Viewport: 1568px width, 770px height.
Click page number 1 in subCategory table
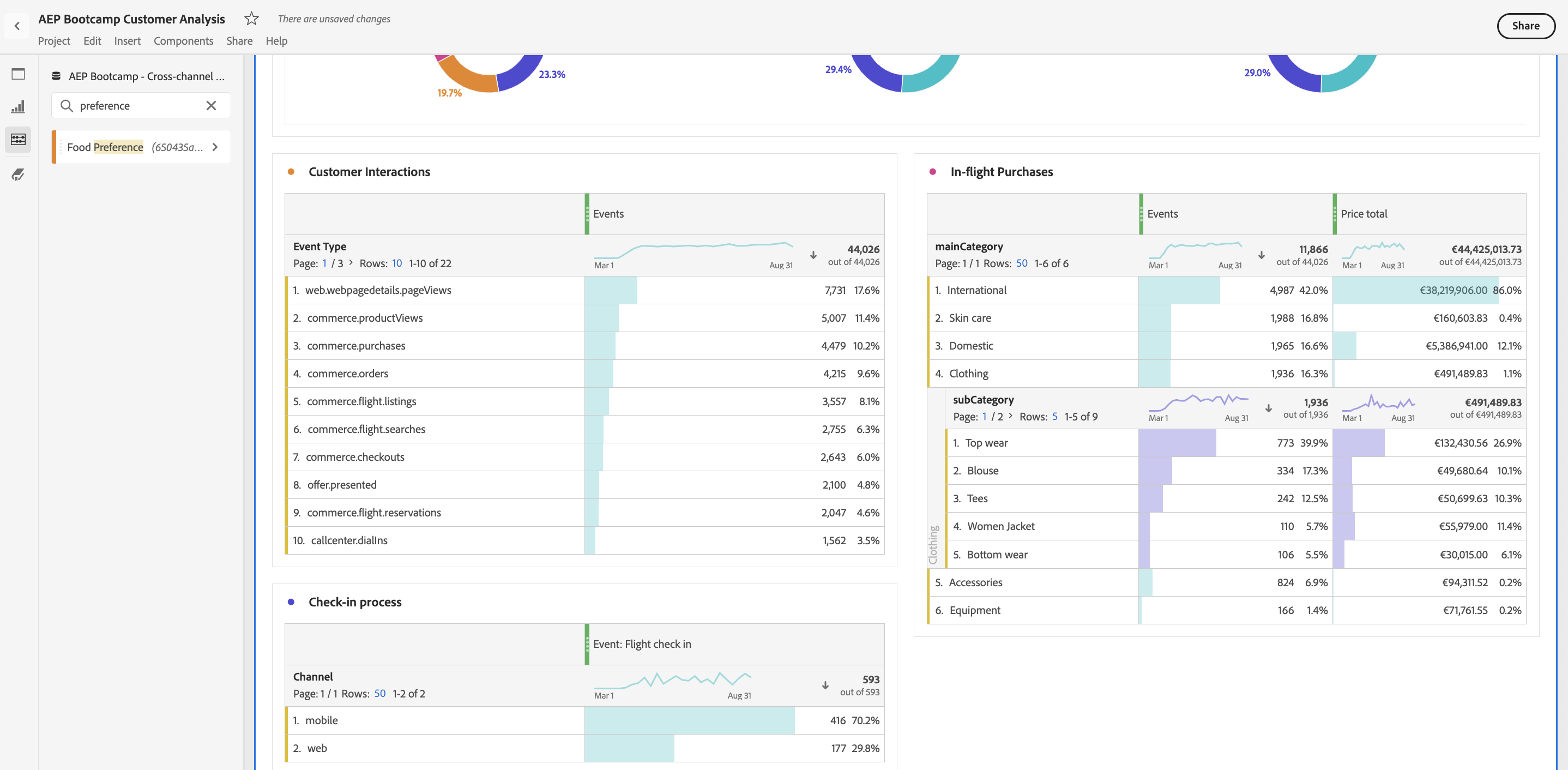point(984,417)
